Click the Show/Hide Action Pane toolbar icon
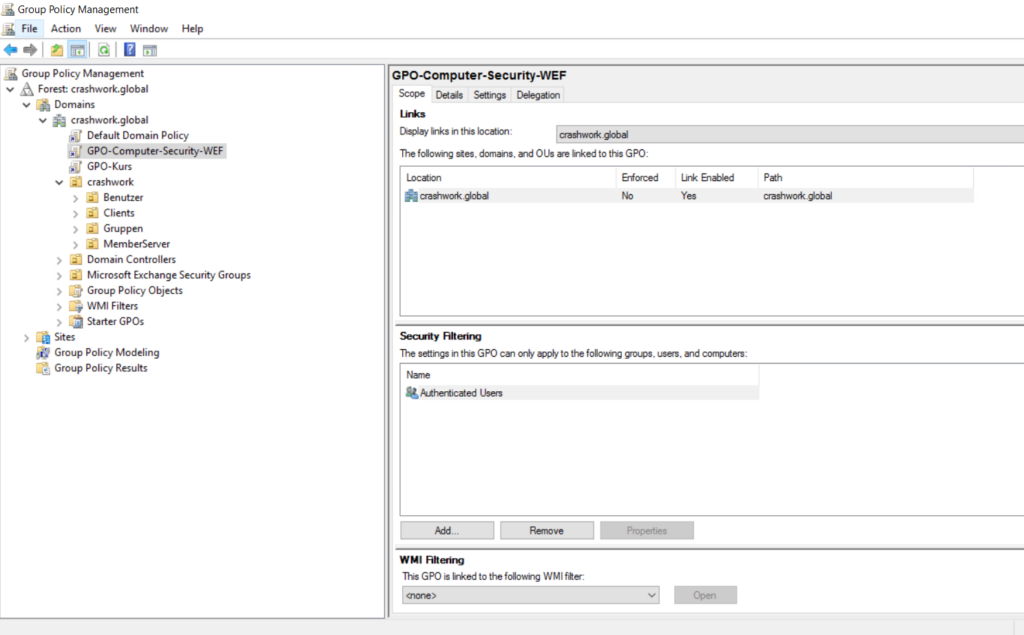The image size is (1024, 635). pyautogui.click(x=150, y=50)
